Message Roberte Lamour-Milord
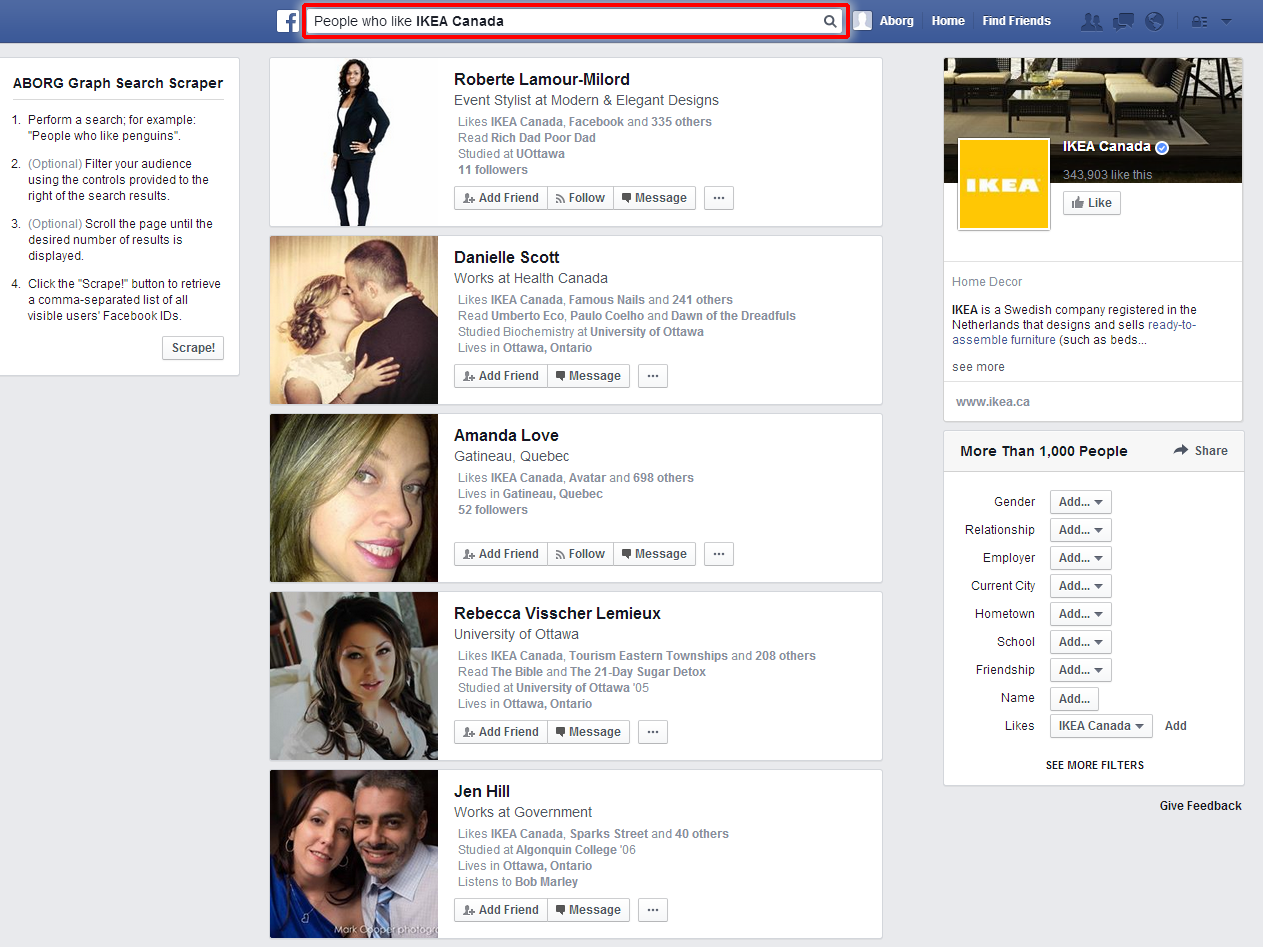 [x=654, y=198]
